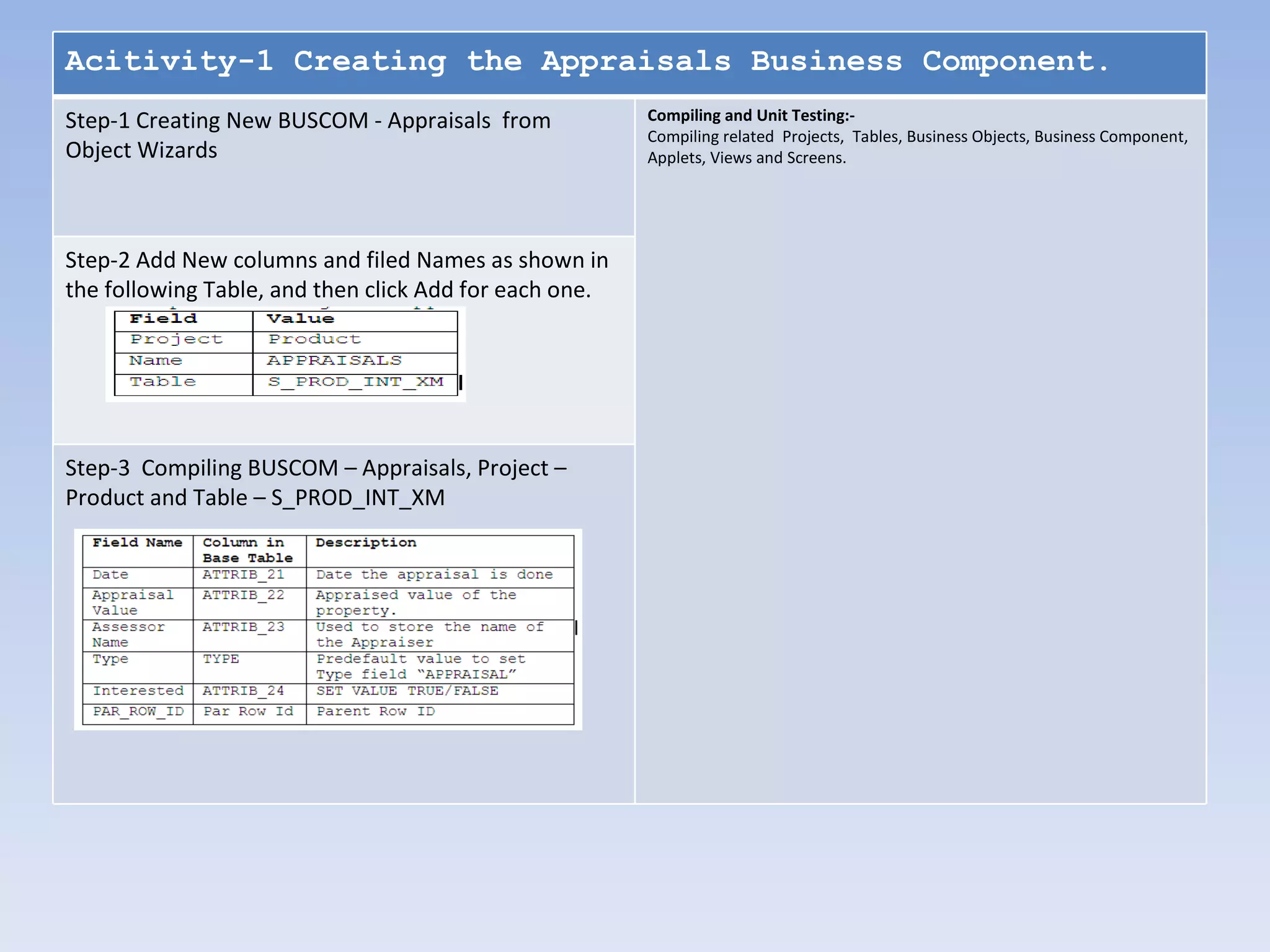Image resolution: width=1270 pixels, height=952 pixels.
Task: Click the 'Column in Base Table' header
Action: [249, 551]
